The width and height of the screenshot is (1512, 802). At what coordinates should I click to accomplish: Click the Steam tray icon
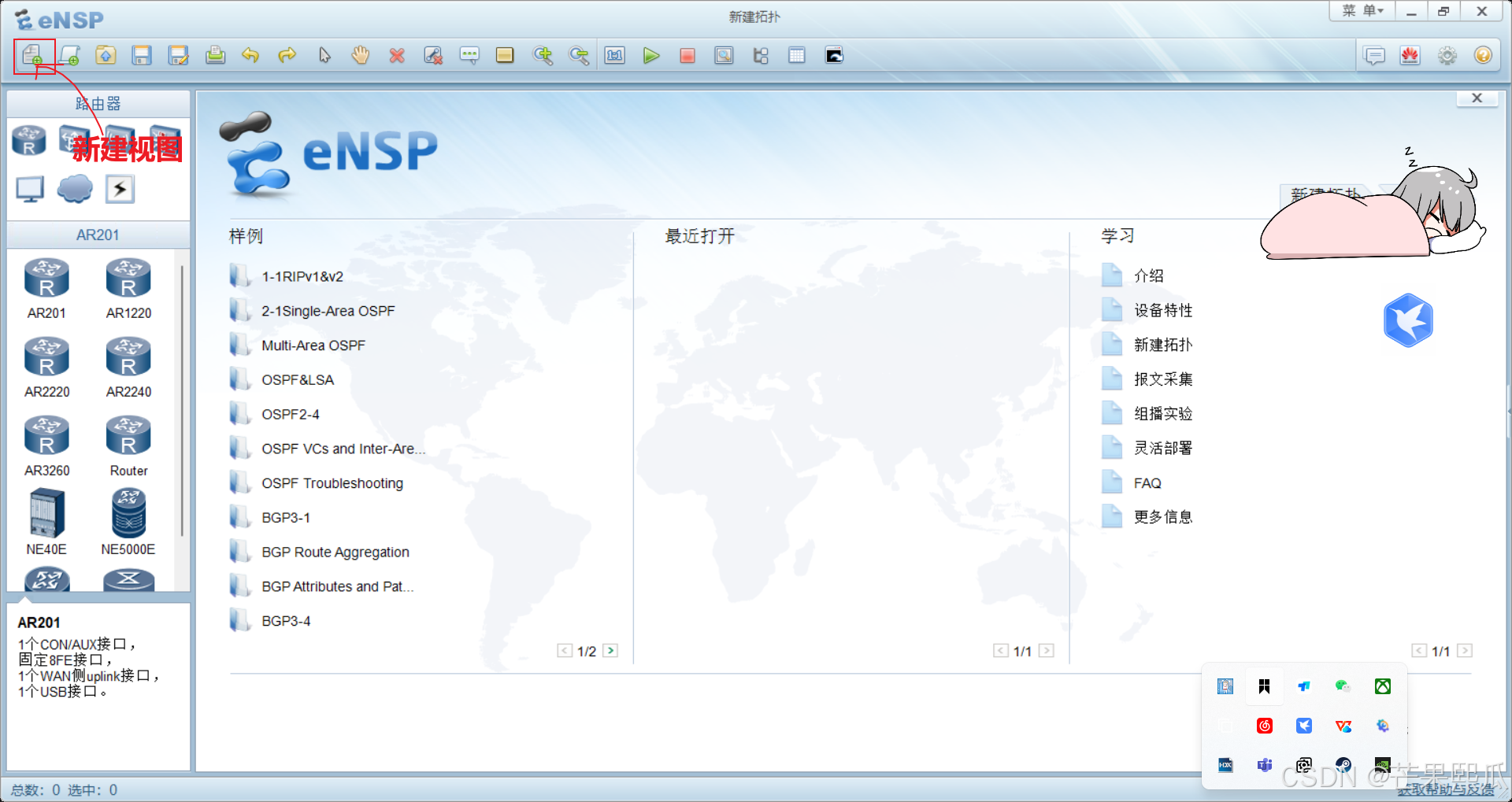pos(1343,764)
